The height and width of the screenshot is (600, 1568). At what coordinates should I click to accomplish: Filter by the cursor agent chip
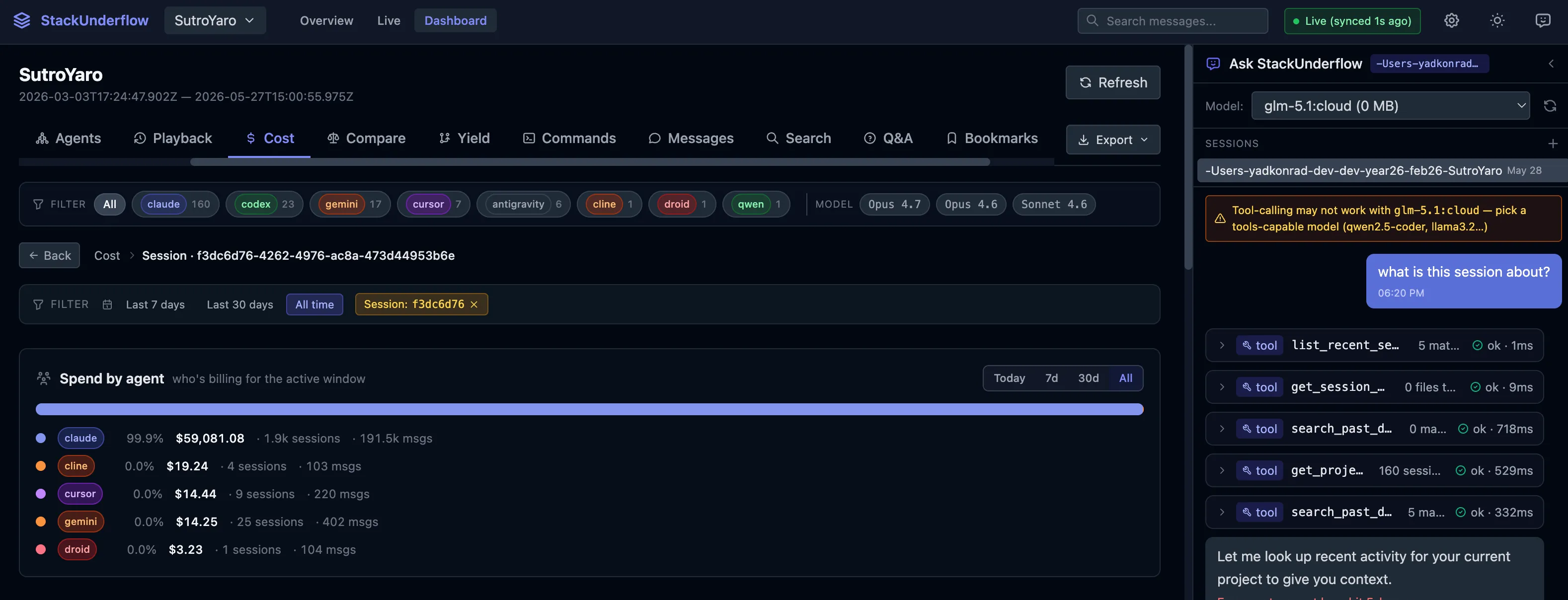point(433,205)
